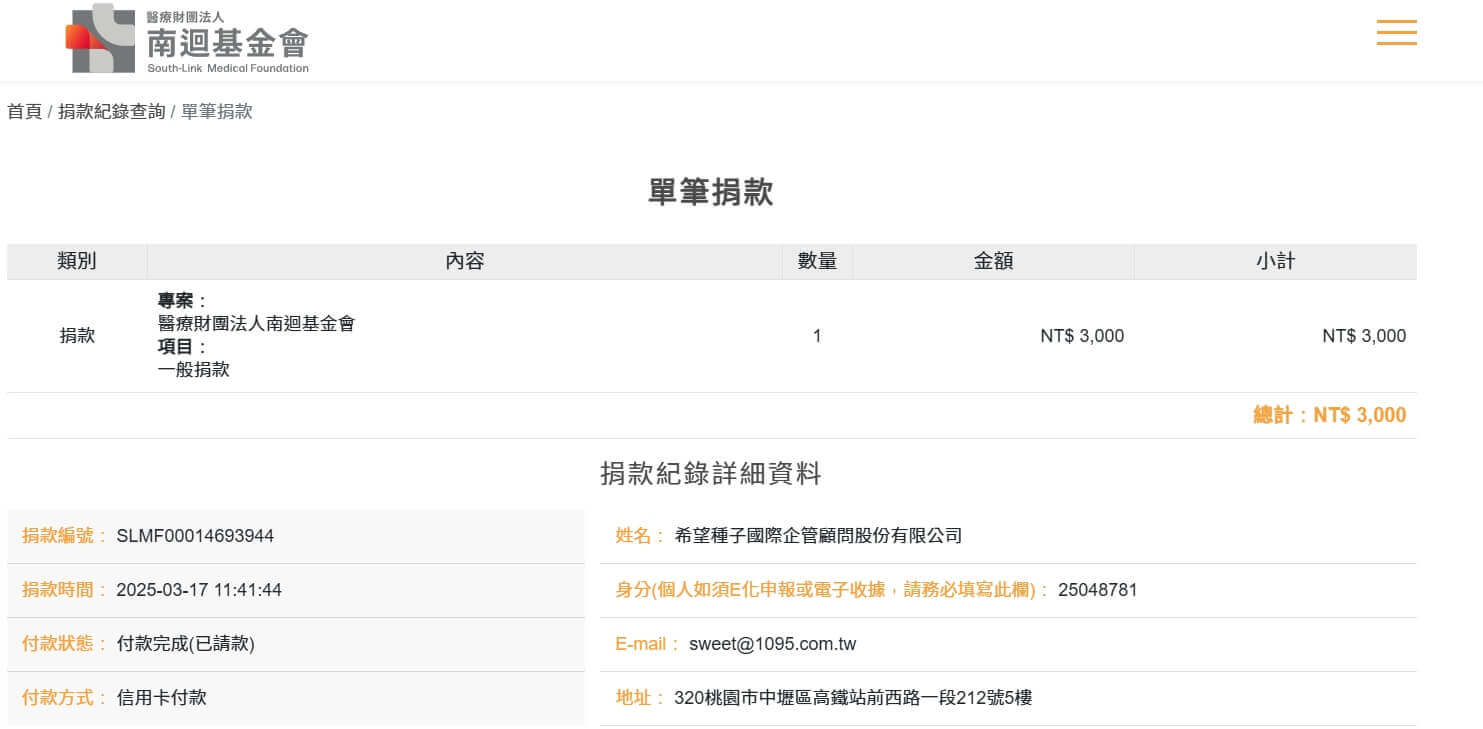The width and height of the screenshot is (1483, 729).
Task: Click the donation time 2025-03-17 11:41:44
Action: (x=199, y=590)
